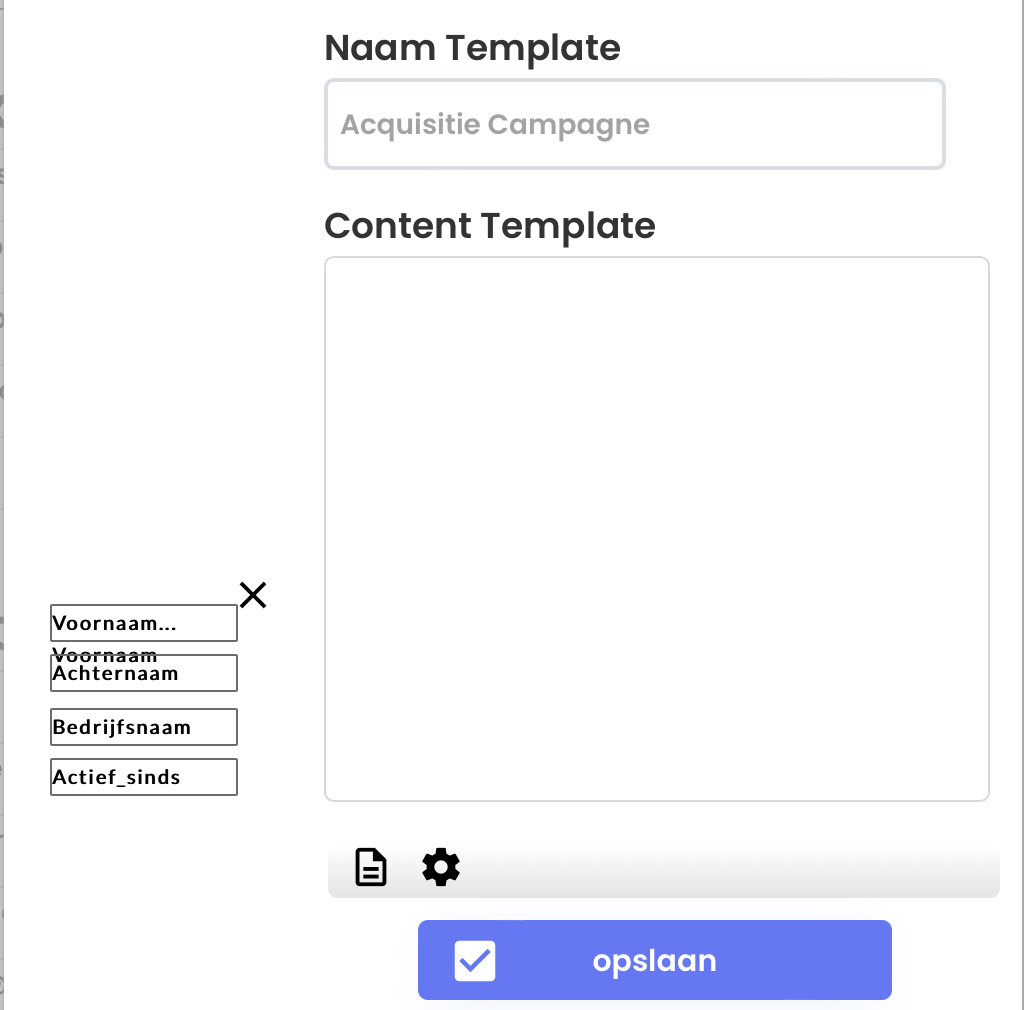Click the Content Template heading label

pos(490,226)
